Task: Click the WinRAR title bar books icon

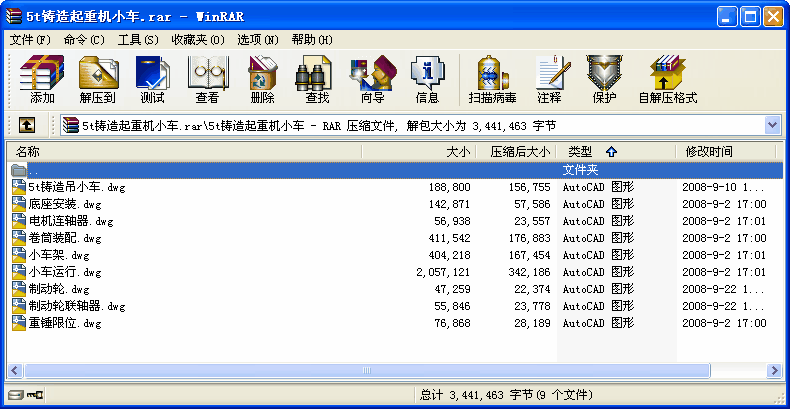Action: pos(14,16)
